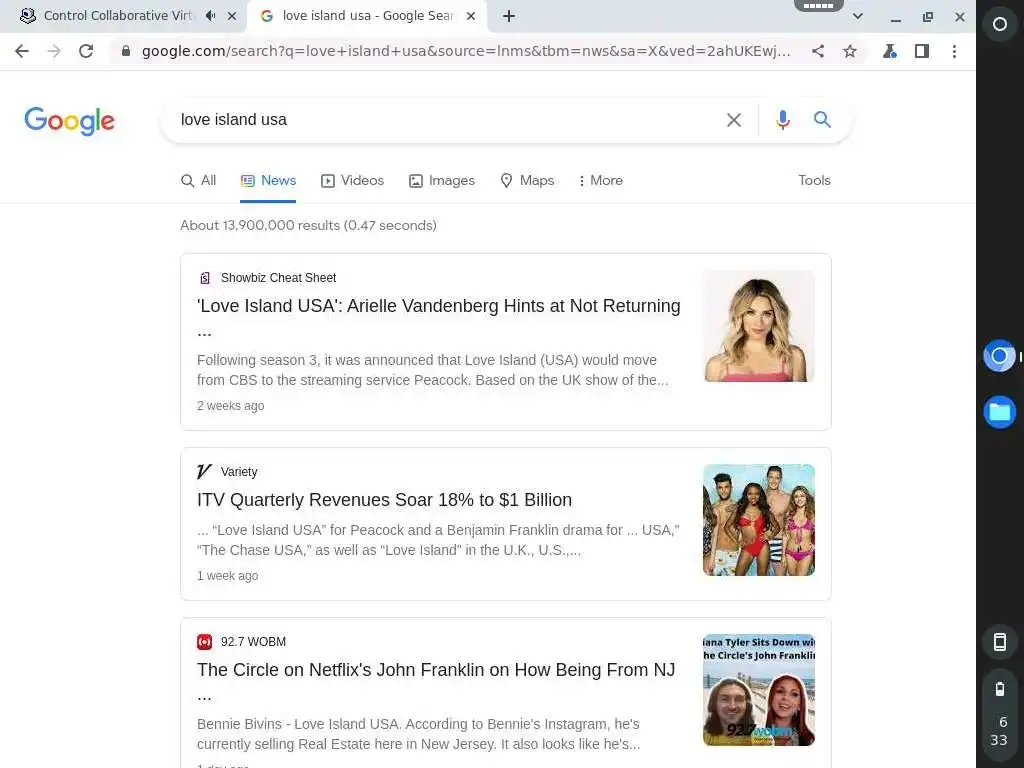Click the Bennie Bivins snippet text
Image resolution: width=1024 pixels, height=768 pixels.
click(x=419, y=734)
